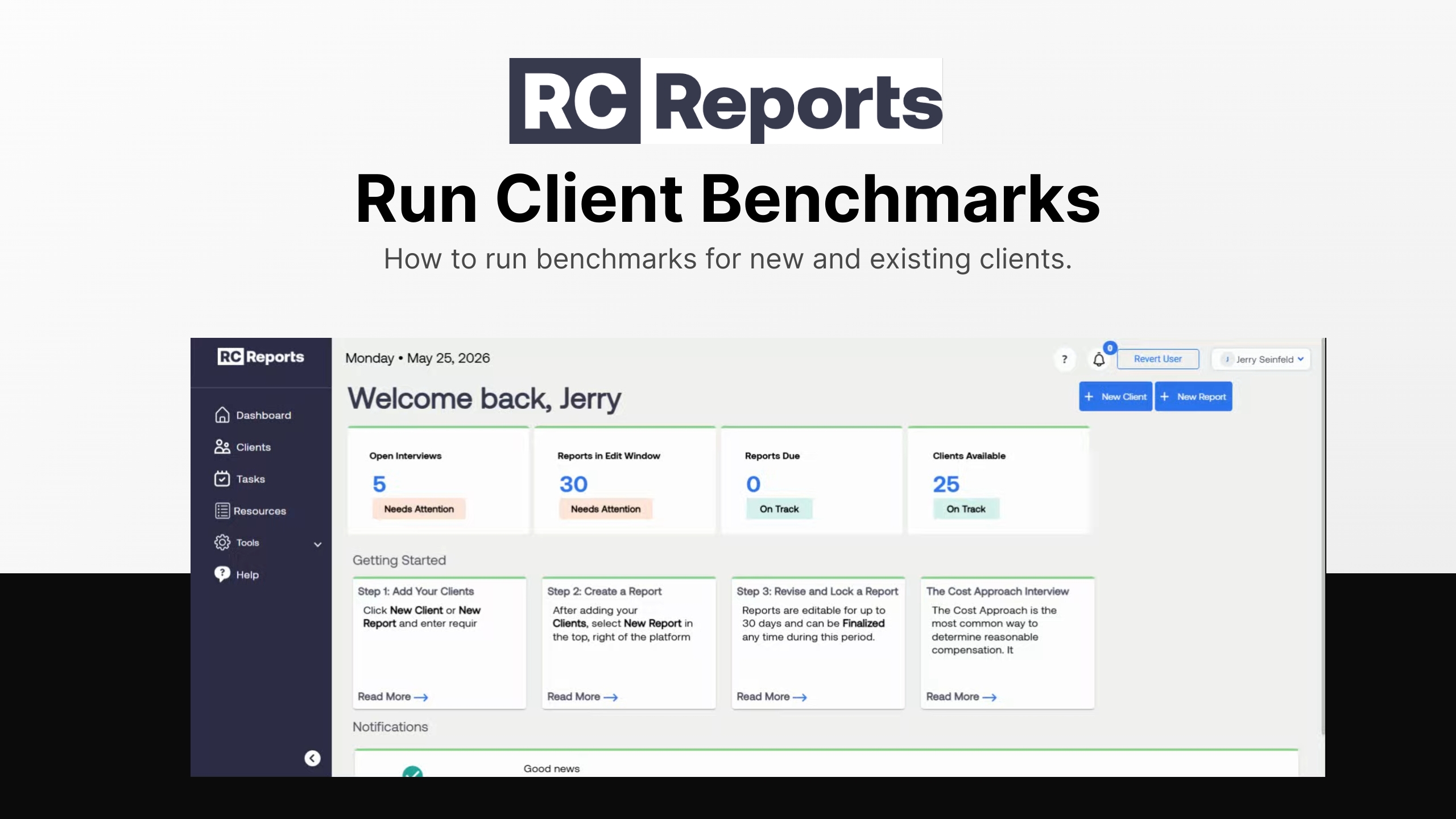Open the Reports in Edit Window card
Image resolution: width=1456 pixels, height=819 pixels.
click(625, 481)
